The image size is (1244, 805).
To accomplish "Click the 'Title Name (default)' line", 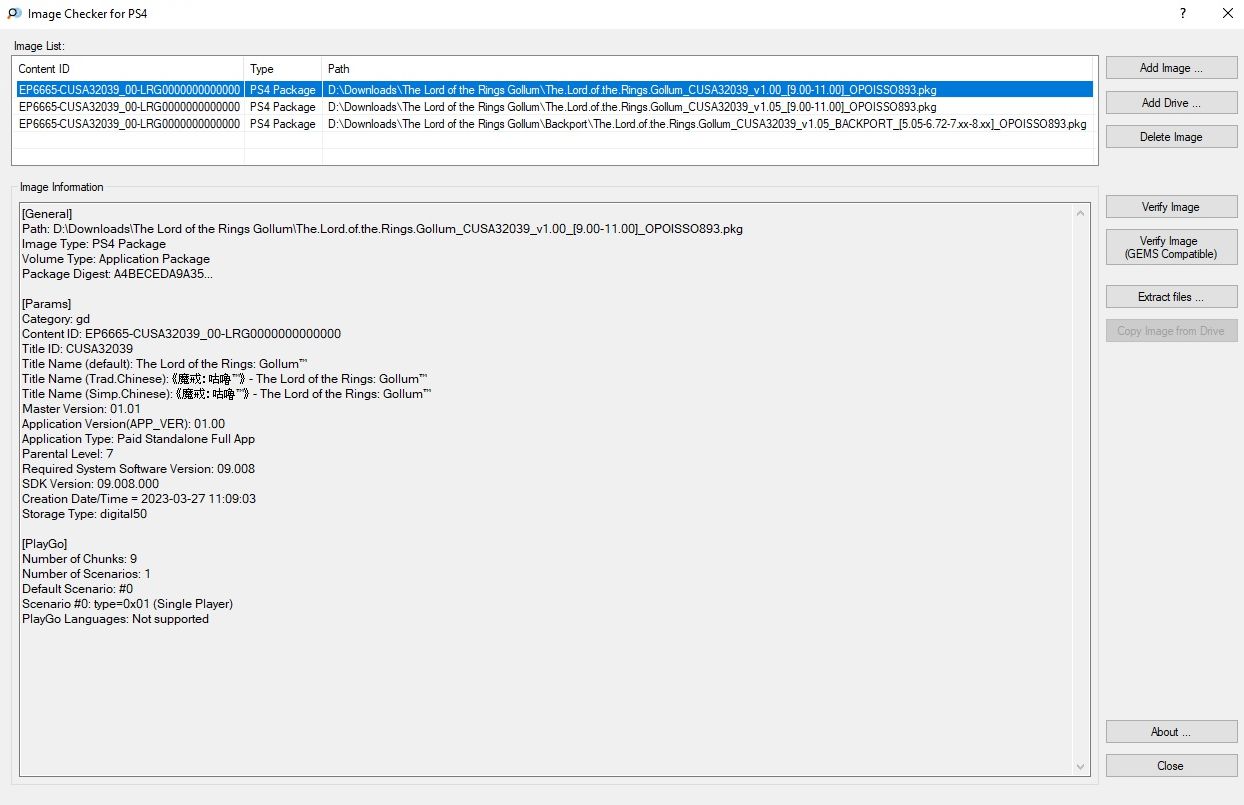I will [x=165, y=364].
